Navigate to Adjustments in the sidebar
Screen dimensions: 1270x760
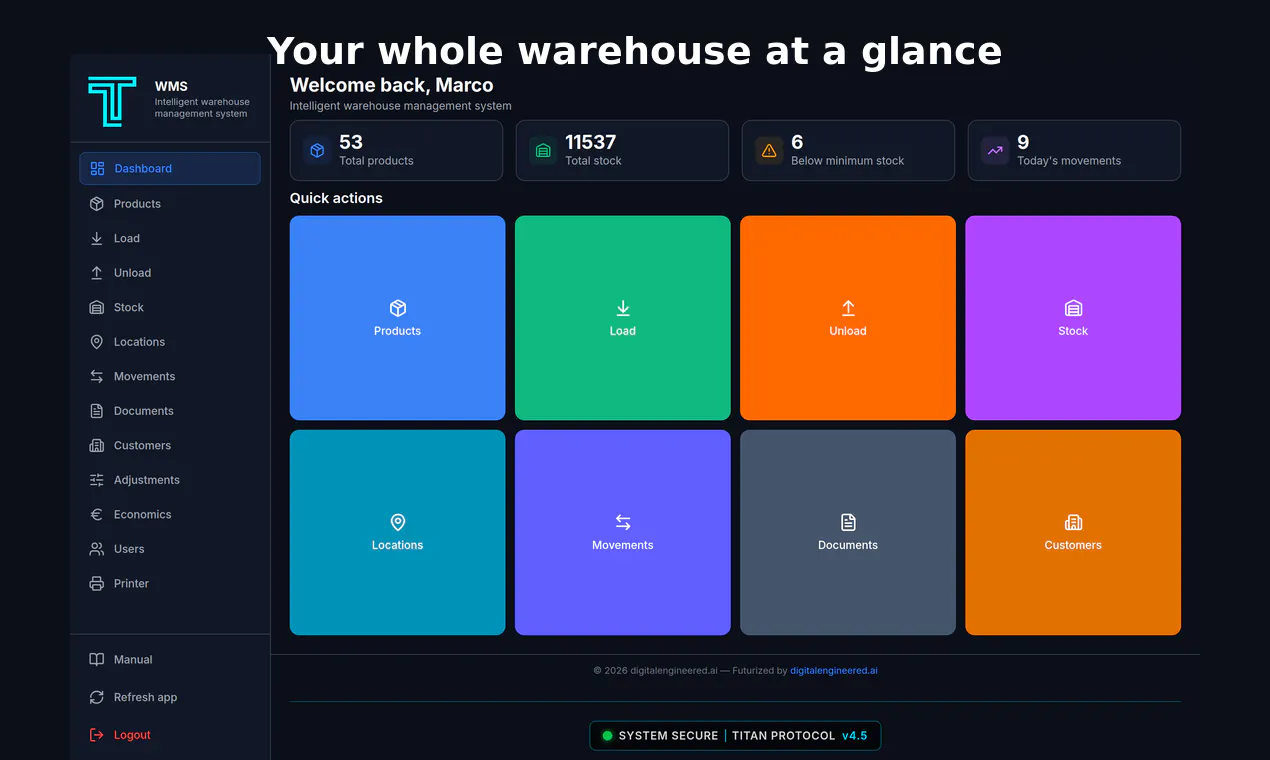tap(170, 480)
